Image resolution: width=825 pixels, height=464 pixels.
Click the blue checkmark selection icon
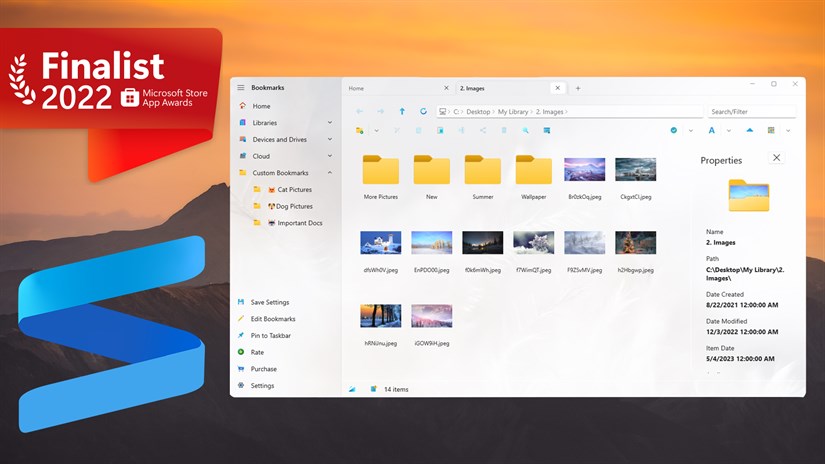[674, 130]
